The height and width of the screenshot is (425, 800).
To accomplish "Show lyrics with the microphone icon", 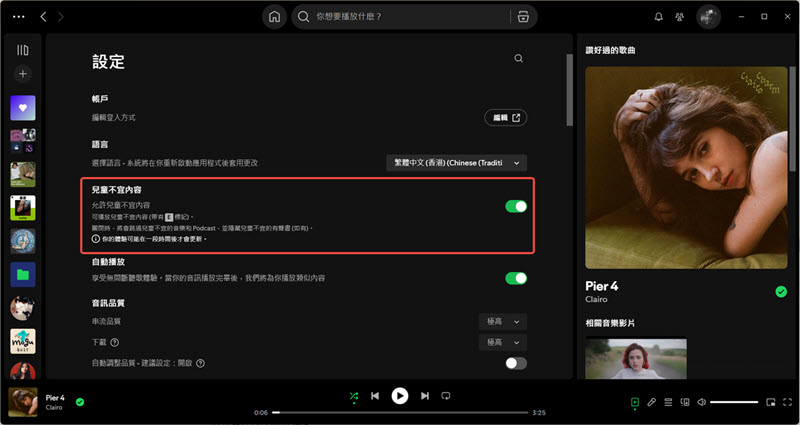I will coord(652,402).
